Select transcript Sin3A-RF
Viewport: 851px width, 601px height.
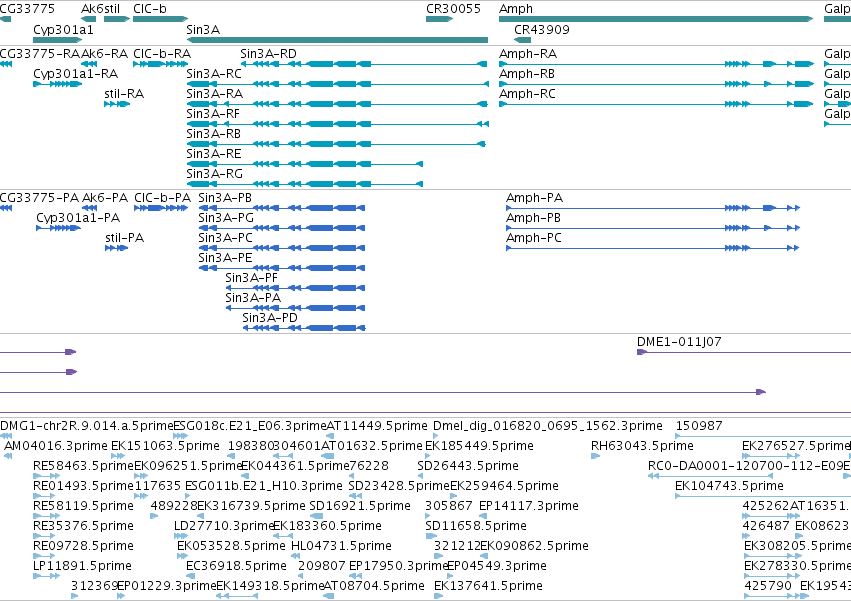point(337,124)
